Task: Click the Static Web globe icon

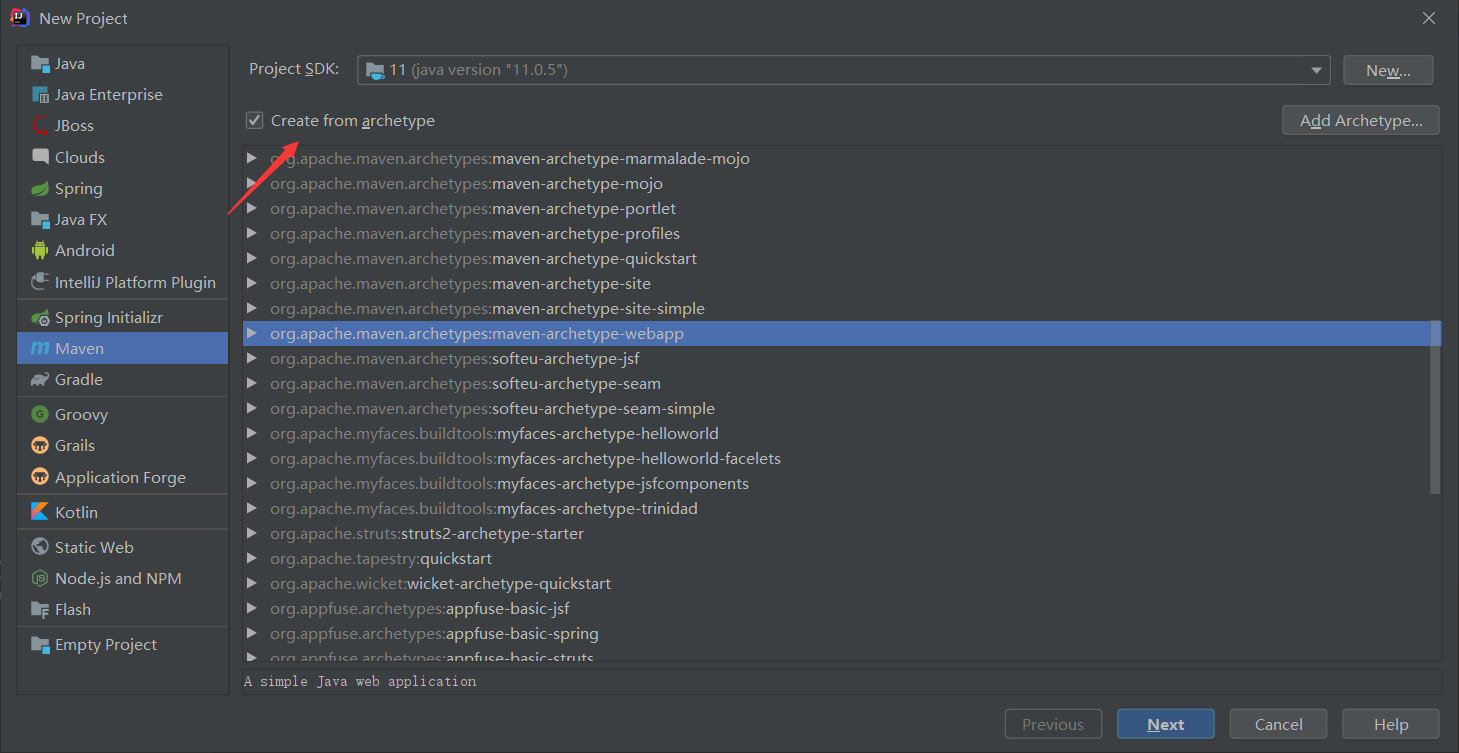Action: [x=40, y=547]
